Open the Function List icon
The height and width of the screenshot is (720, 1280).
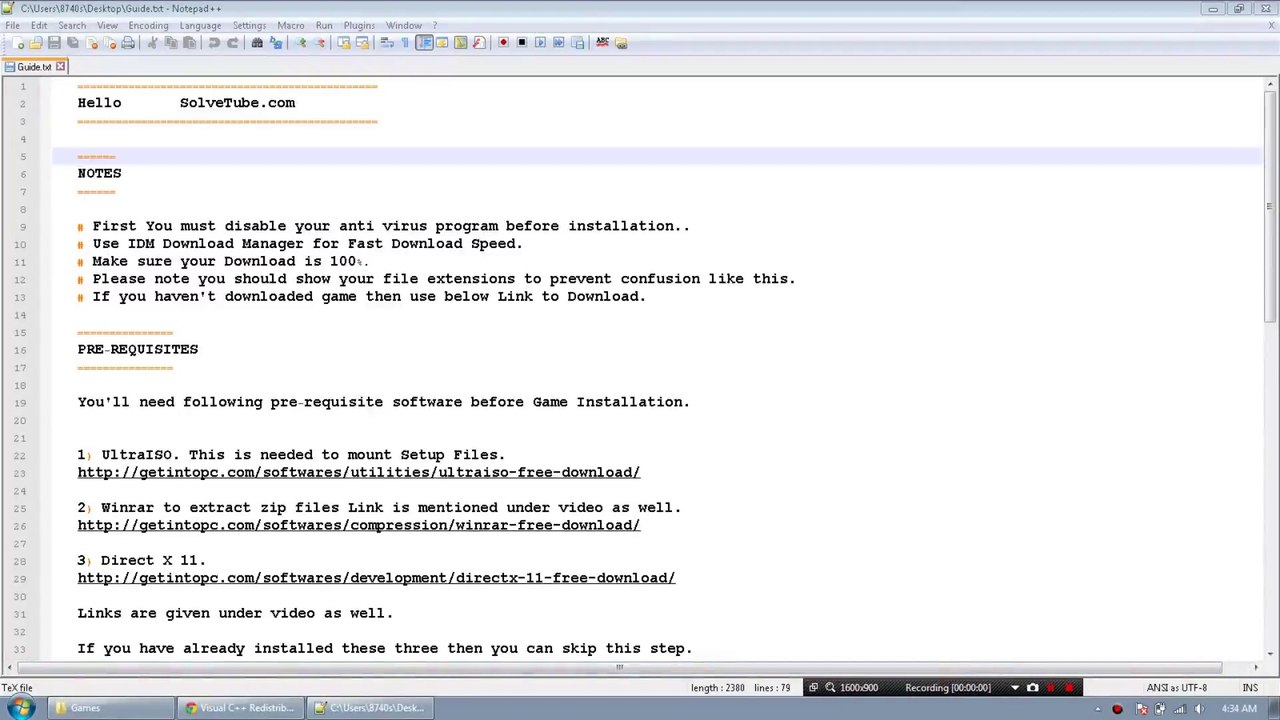pyautogui.click(x=479, y=43)
